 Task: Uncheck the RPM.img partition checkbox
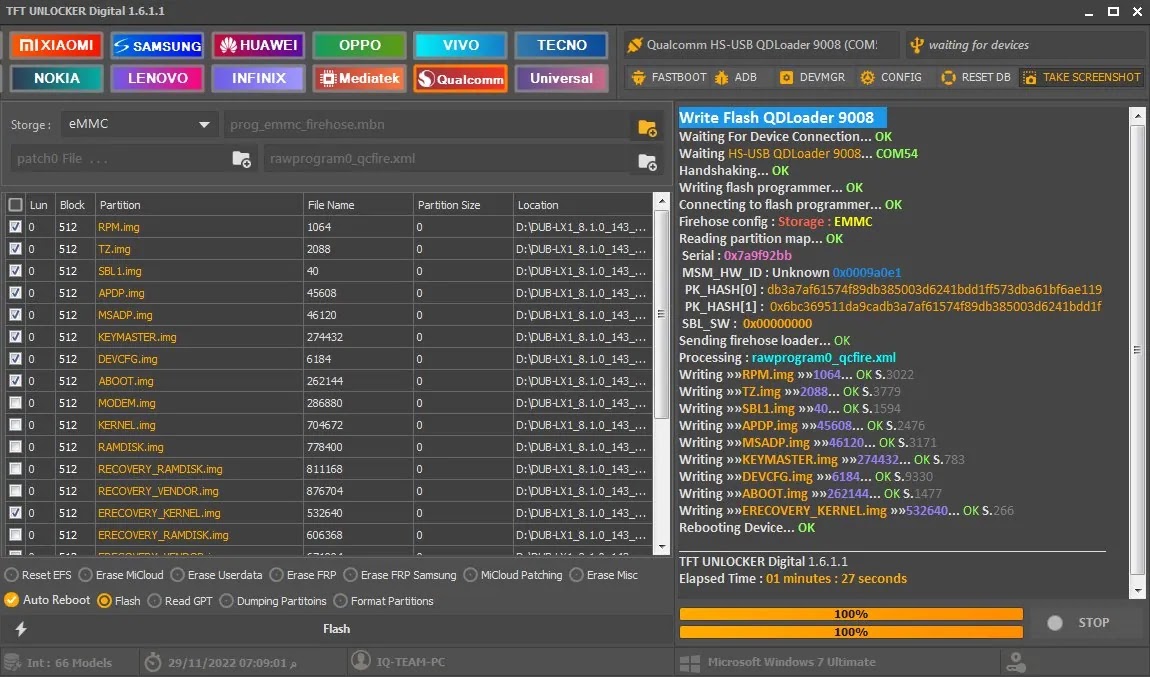point(15,227)
